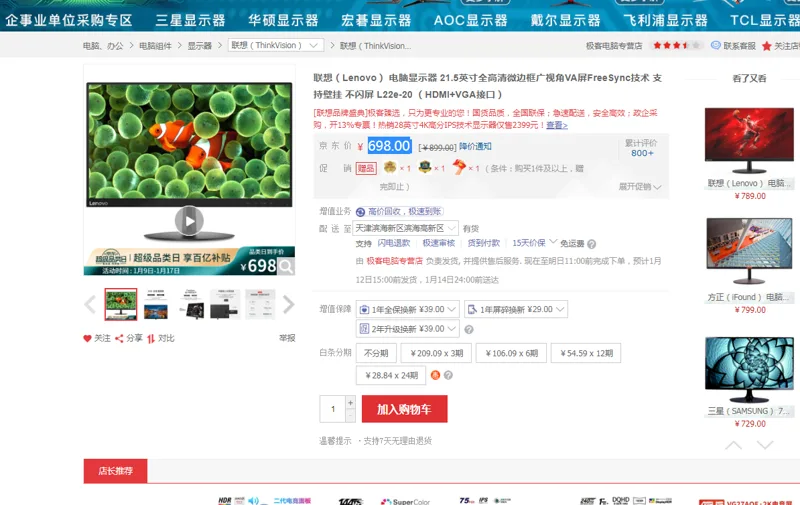Click the 联系客服 customer service icon
The width and height of the screenshot is (800, 505).
[716, 45]
